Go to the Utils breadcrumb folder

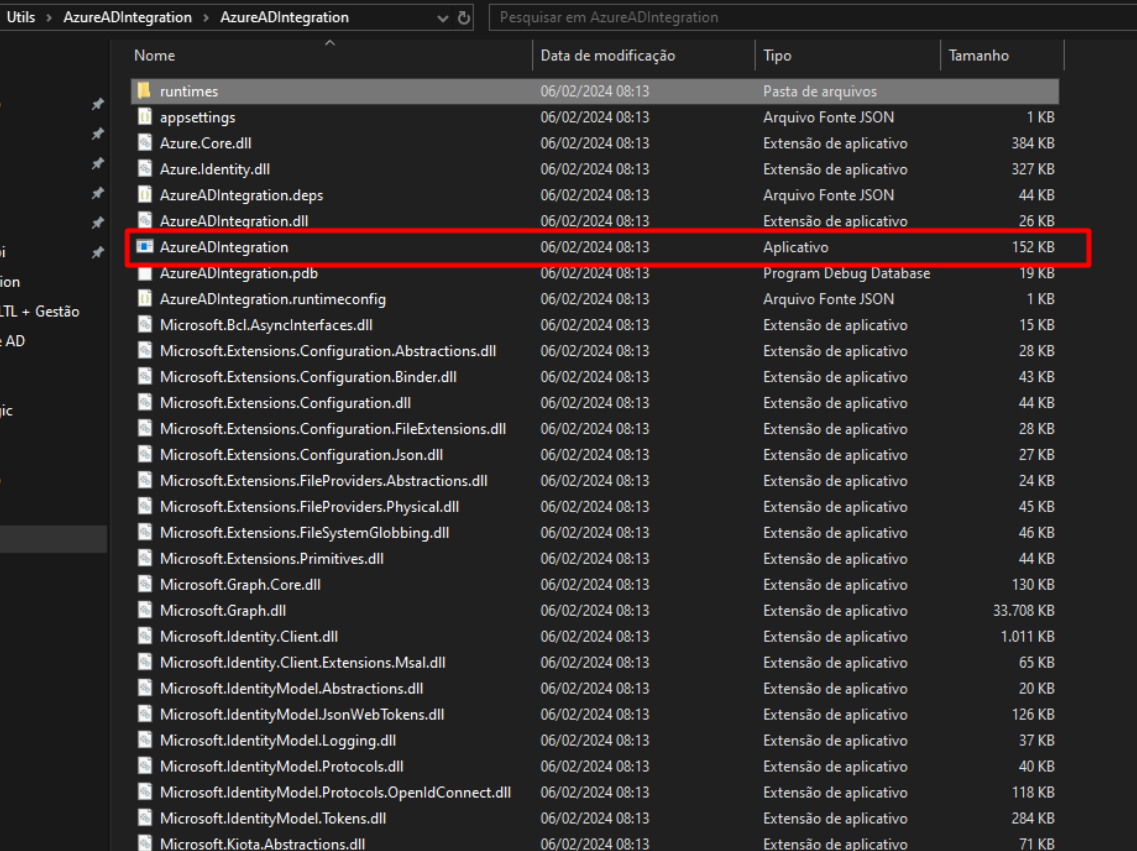[x=20, y=17]
